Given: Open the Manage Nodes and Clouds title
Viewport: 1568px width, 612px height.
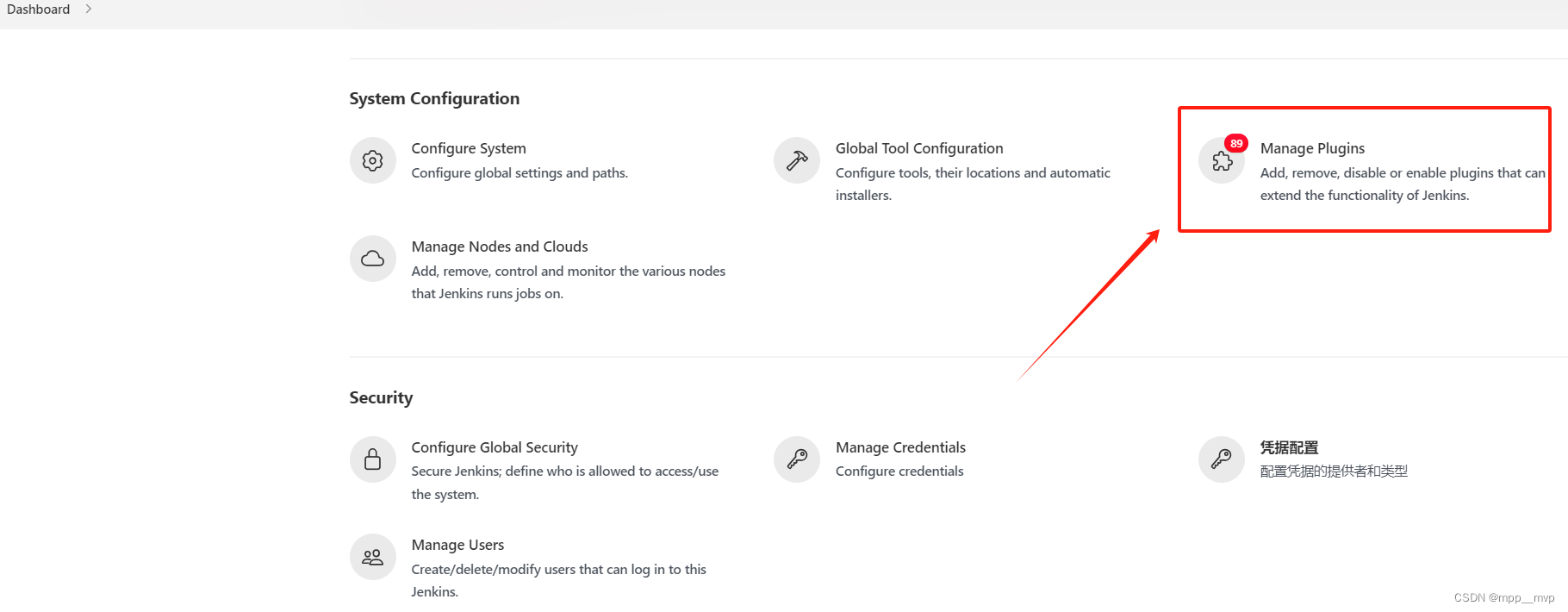Looking at the screenshot, I should point(500,247).
